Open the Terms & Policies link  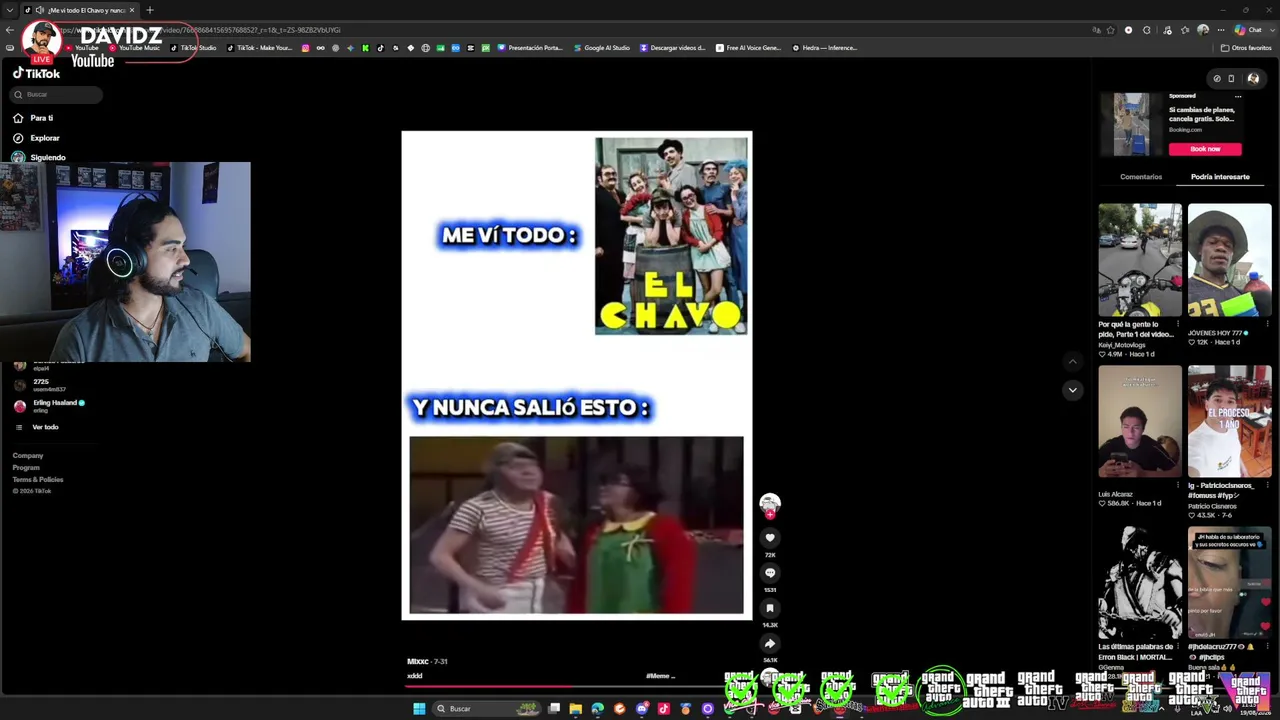click(38, 480)
